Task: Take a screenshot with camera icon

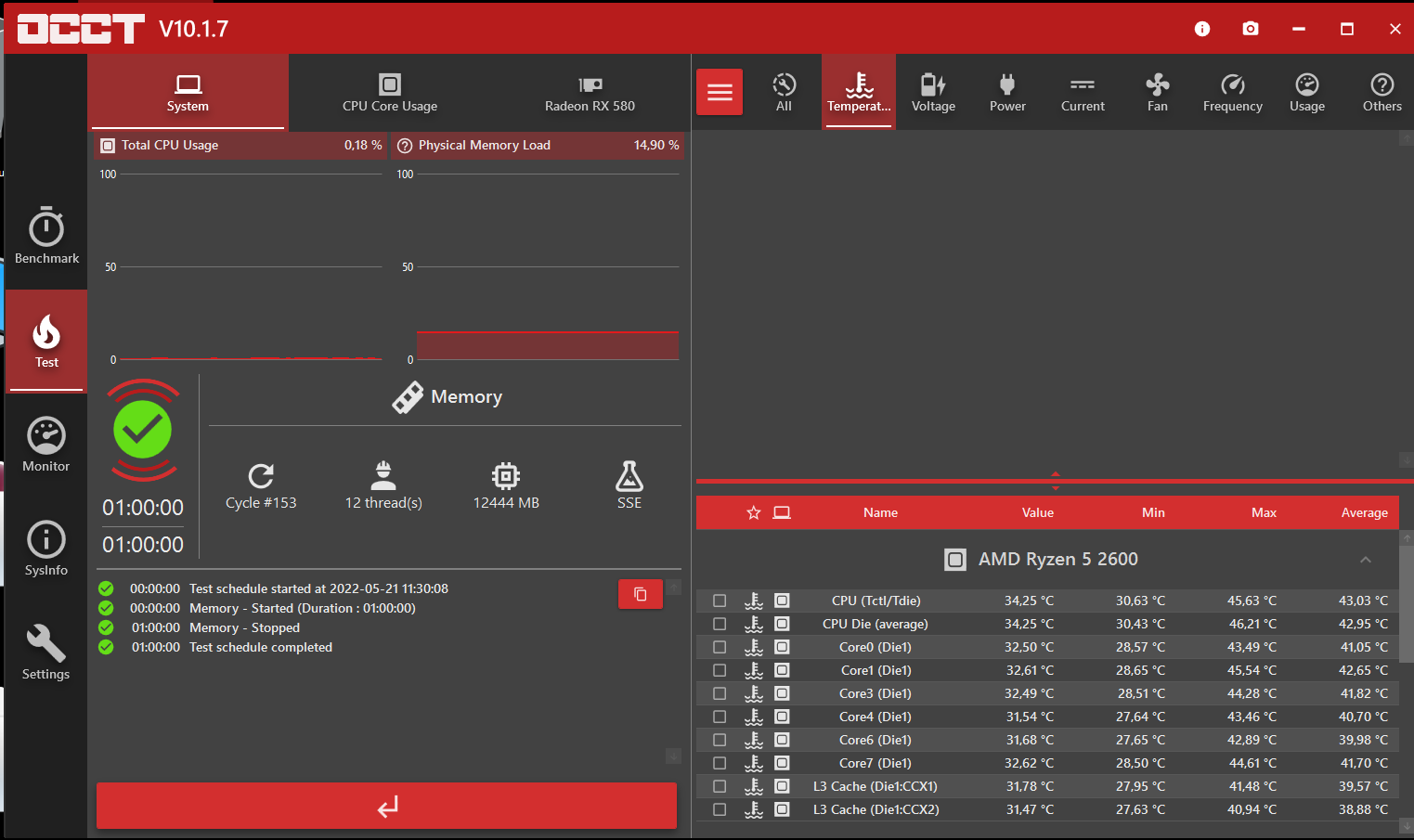Action: pos(1251,29)
